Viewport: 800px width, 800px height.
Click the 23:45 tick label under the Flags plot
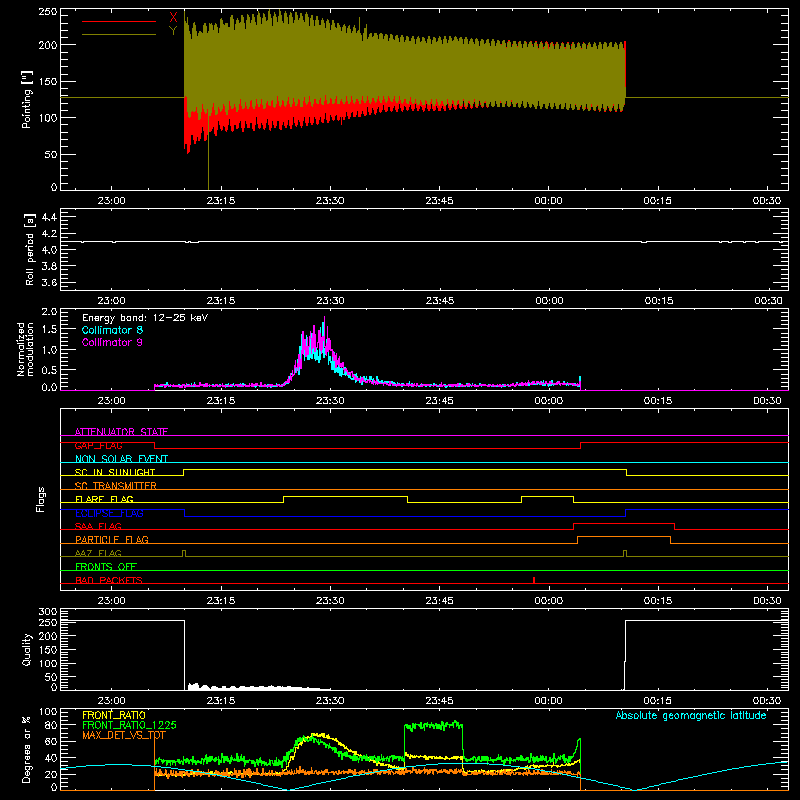click(x=439, y=601)
